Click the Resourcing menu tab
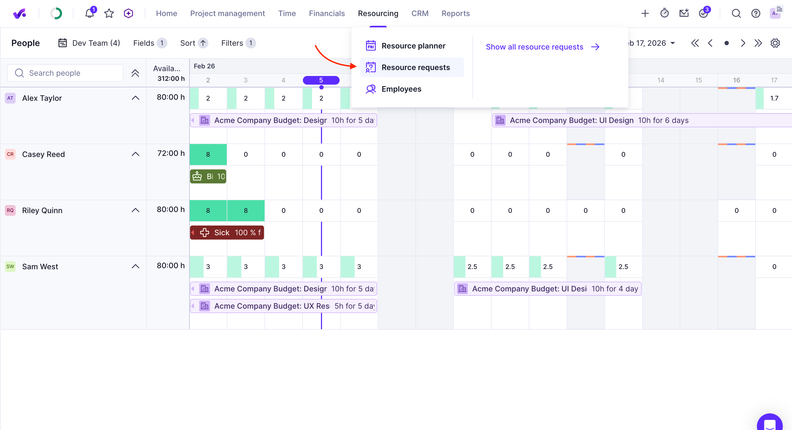This screenshot has height=430, width=792. [x=378, y=14]
